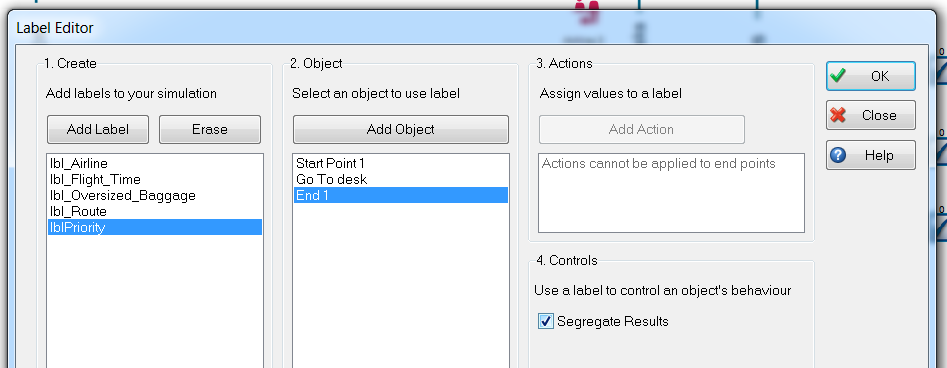Click the red X icon on Close
This screenshot has width=947, height=368.
click(838, 115)
